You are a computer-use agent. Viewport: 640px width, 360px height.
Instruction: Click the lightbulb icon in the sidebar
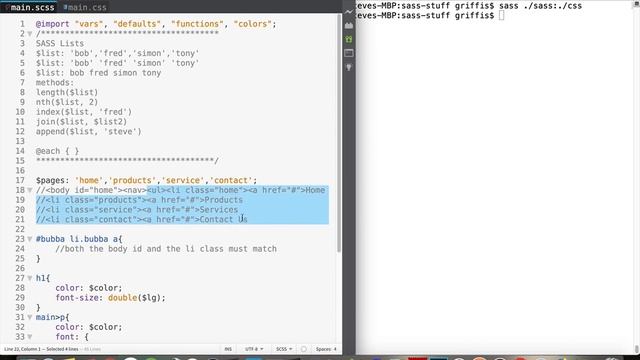(x=349, y=67)
